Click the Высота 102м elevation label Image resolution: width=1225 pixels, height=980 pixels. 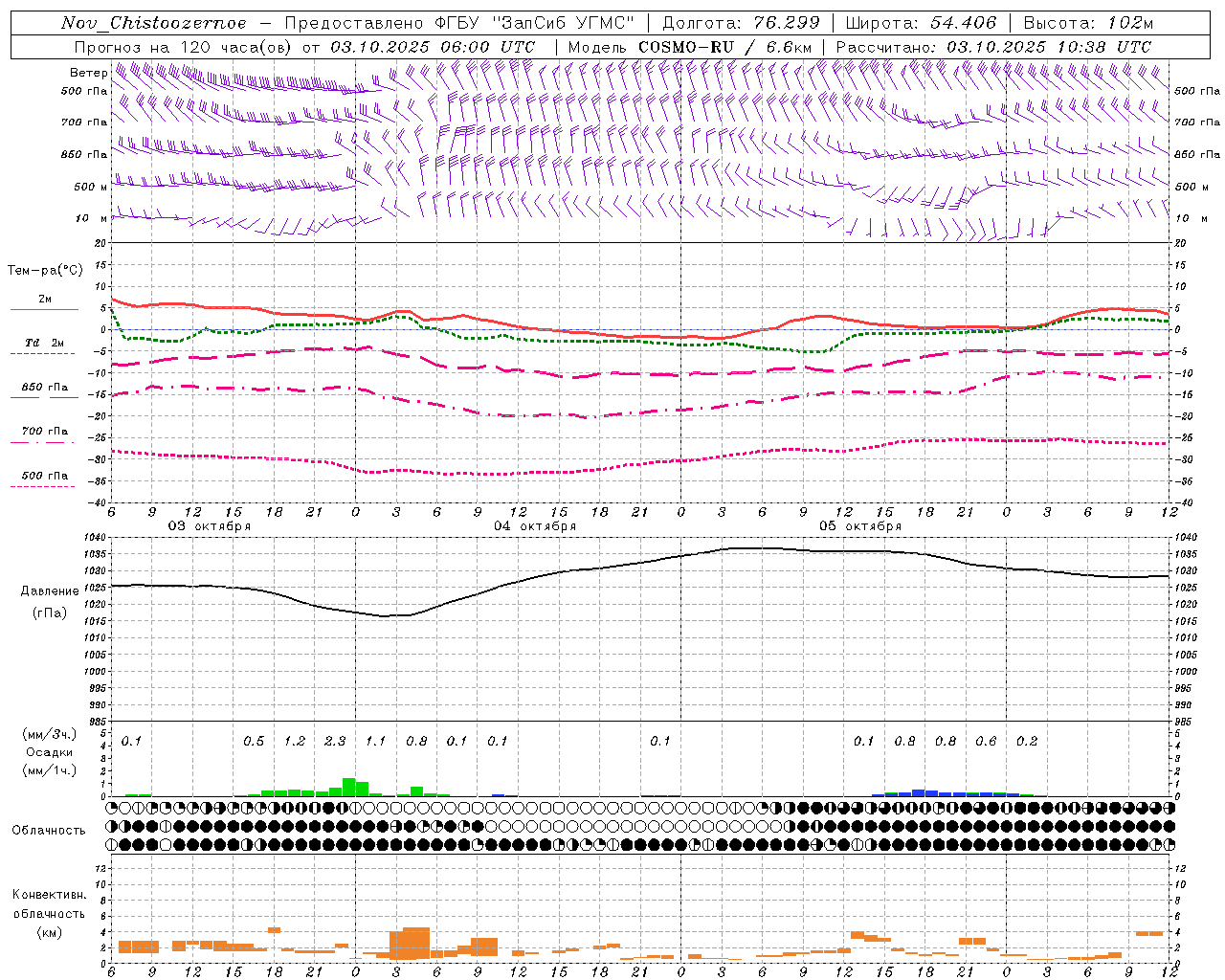pyautogui.click(x=1088, y=23)
